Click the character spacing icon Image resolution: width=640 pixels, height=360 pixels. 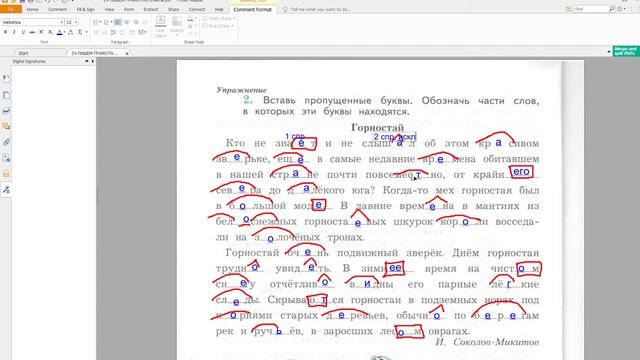[71, 32]
